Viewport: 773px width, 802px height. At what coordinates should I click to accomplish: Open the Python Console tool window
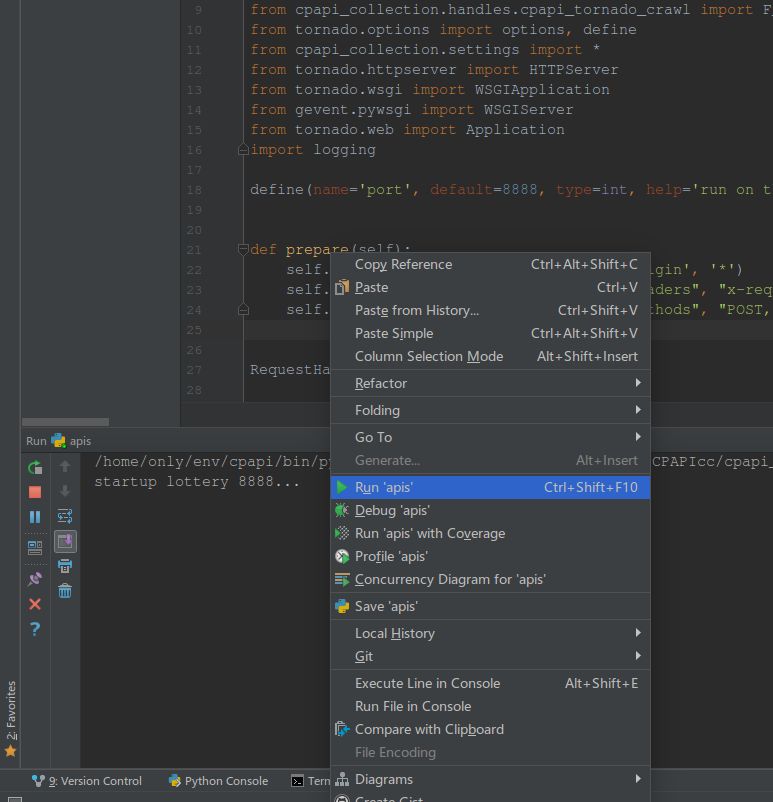pyautogui.click(x=218, y=781)
